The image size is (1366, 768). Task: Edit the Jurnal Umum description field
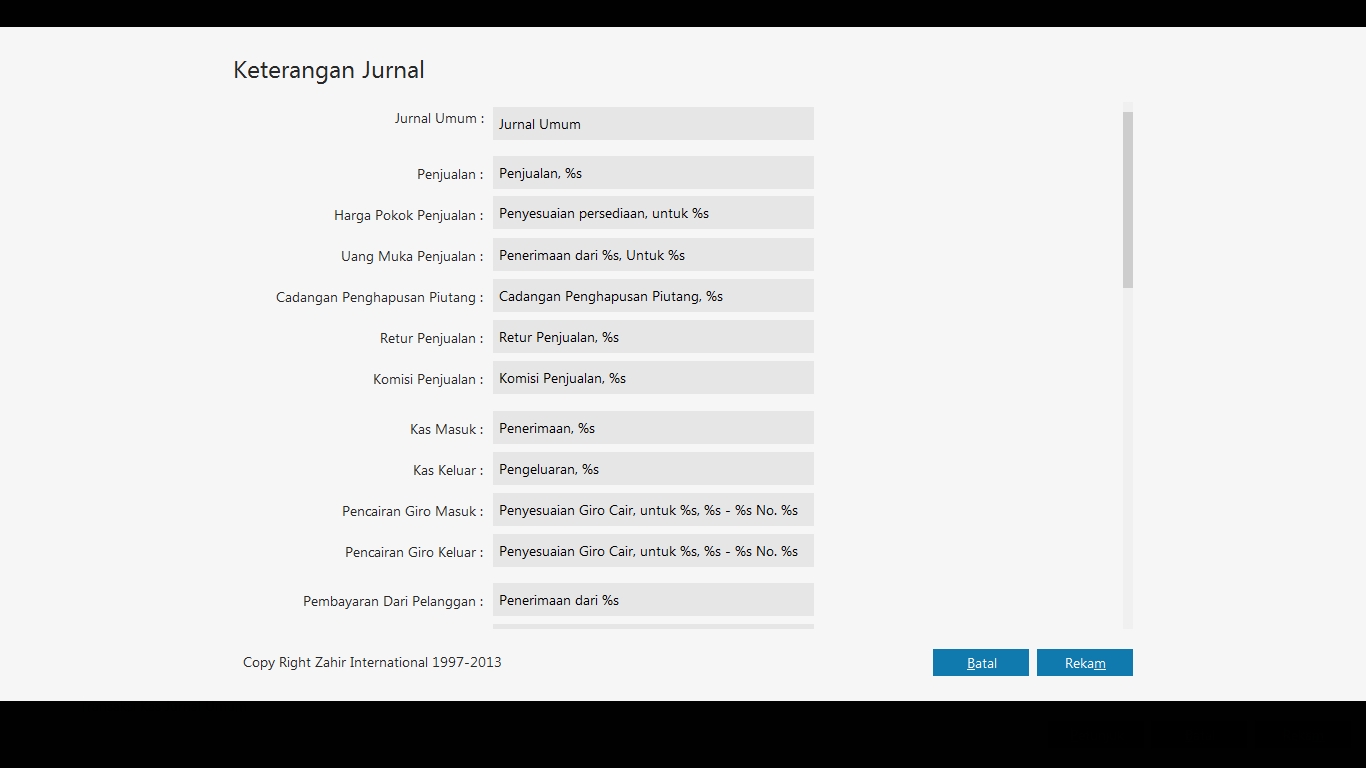653,124
